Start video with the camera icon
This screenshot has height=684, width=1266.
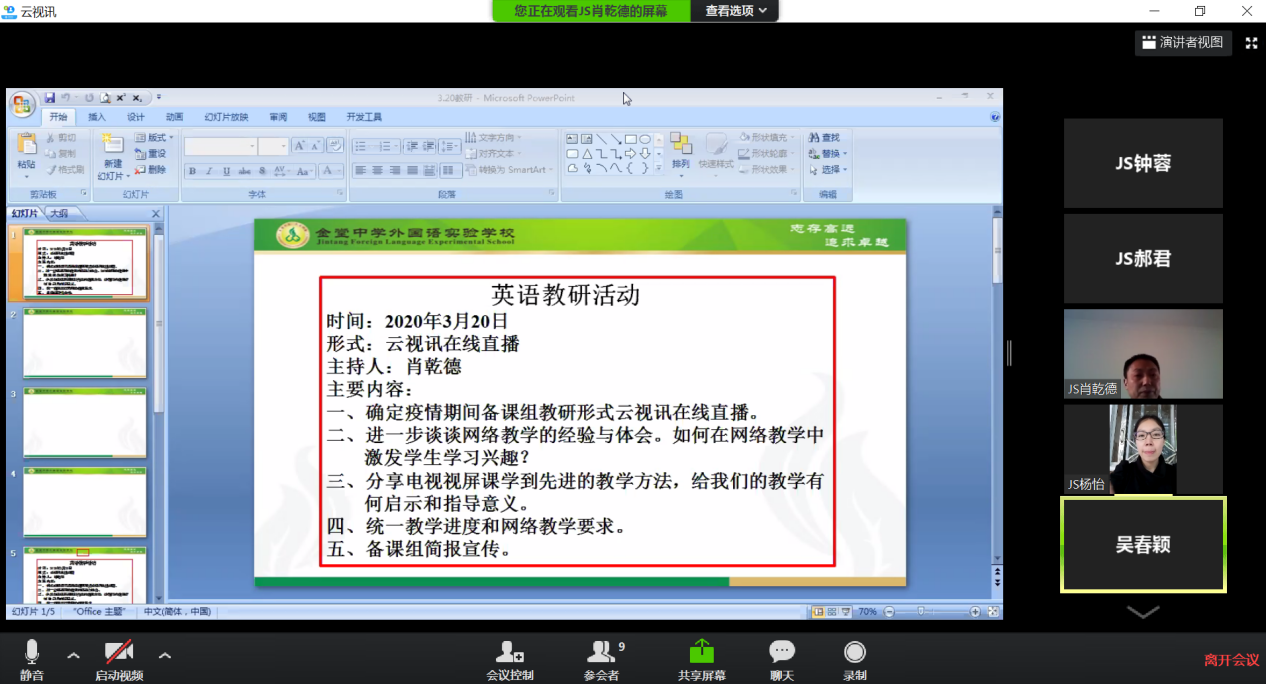(119, 652)
